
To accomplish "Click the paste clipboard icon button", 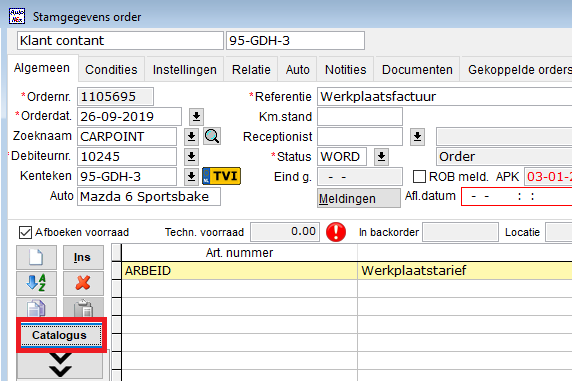I will click(x=83, y=307).
